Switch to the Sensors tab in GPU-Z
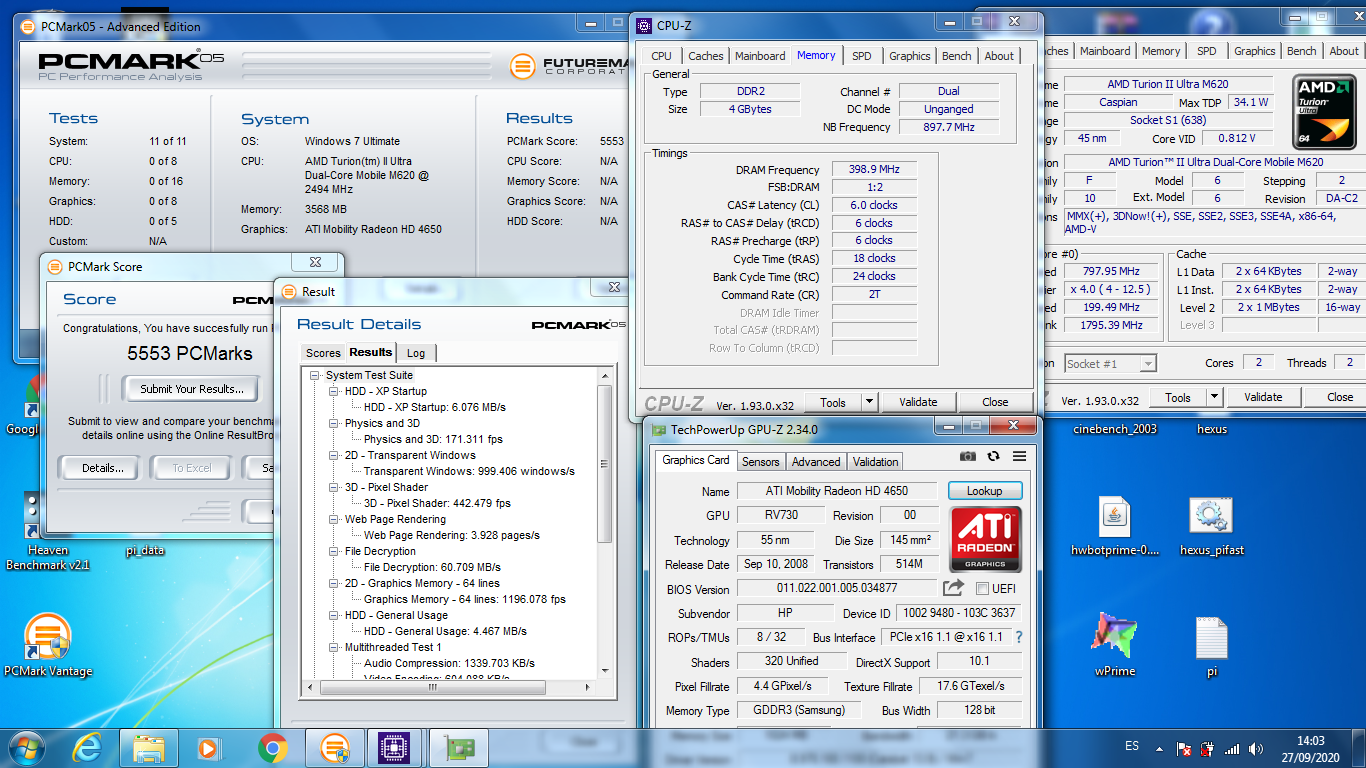This screenshot has height=768, width=1366. coord(760,461)
